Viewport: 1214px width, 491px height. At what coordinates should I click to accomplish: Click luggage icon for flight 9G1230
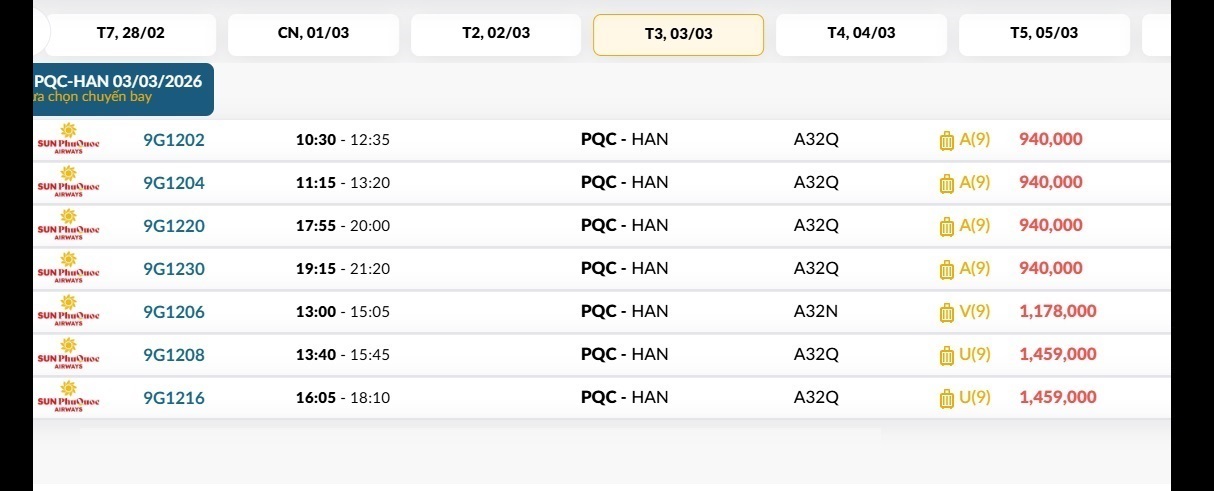(x=946, y=270)
